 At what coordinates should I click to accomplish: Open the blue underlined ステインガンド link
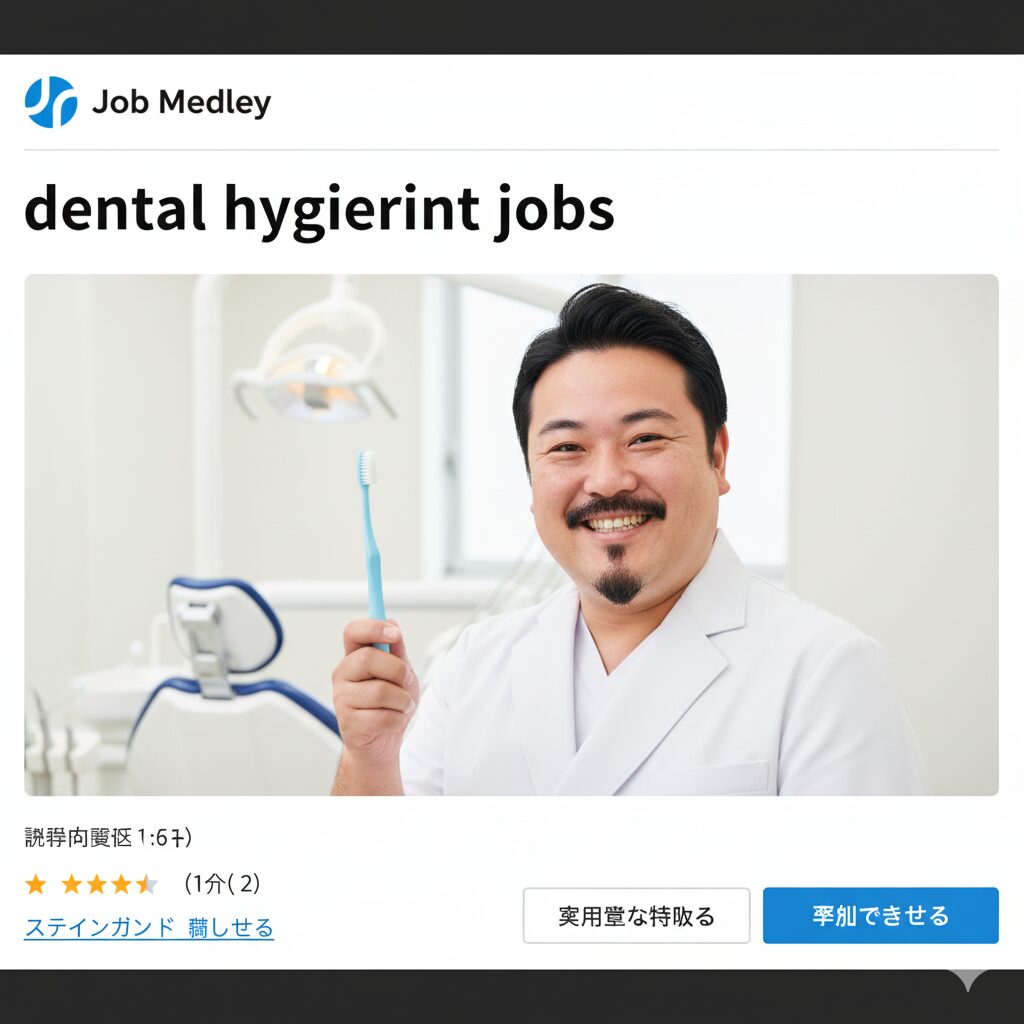(x=149, y=927)
